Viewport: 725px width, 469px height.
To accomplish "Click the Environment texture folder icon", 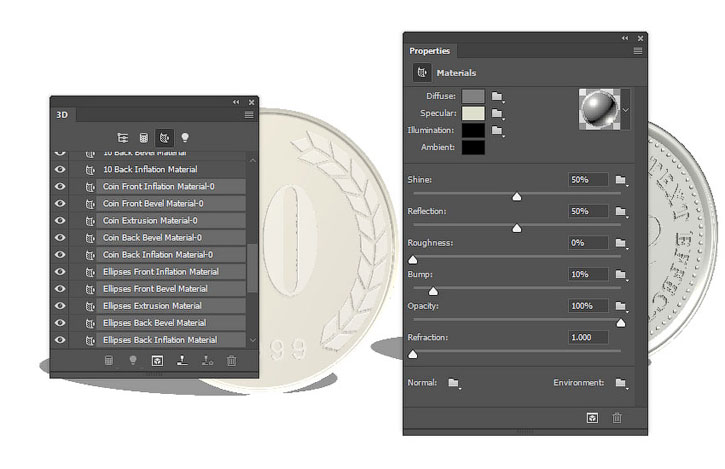I will 621,383.
